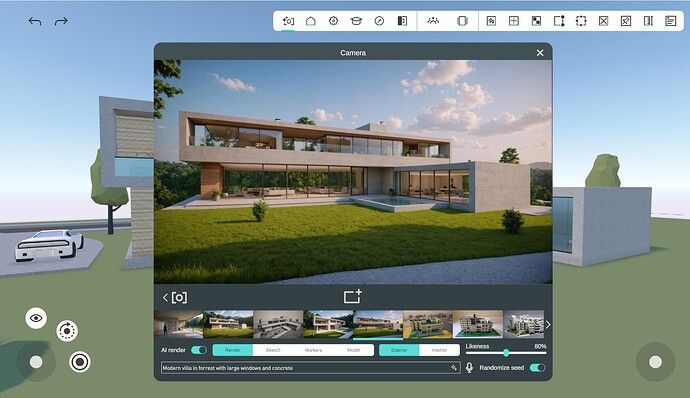Go back using the arrow beside the camera bracket icon

165,298
